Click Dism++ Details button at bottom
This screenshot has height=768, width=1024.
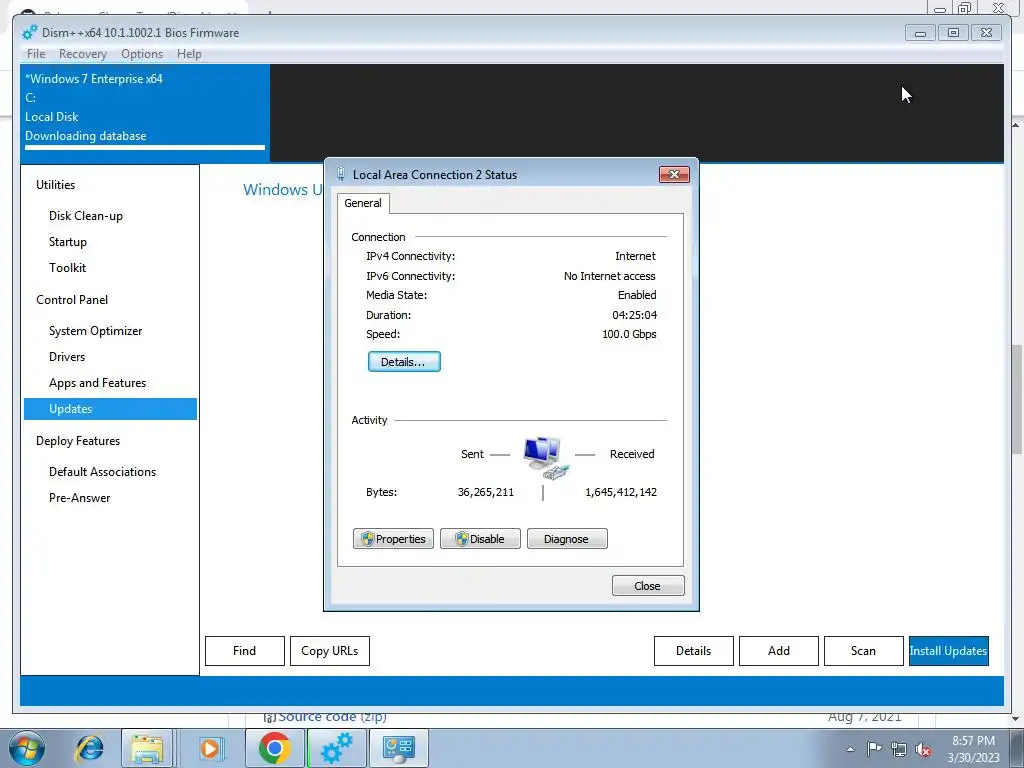click(694, 651)
